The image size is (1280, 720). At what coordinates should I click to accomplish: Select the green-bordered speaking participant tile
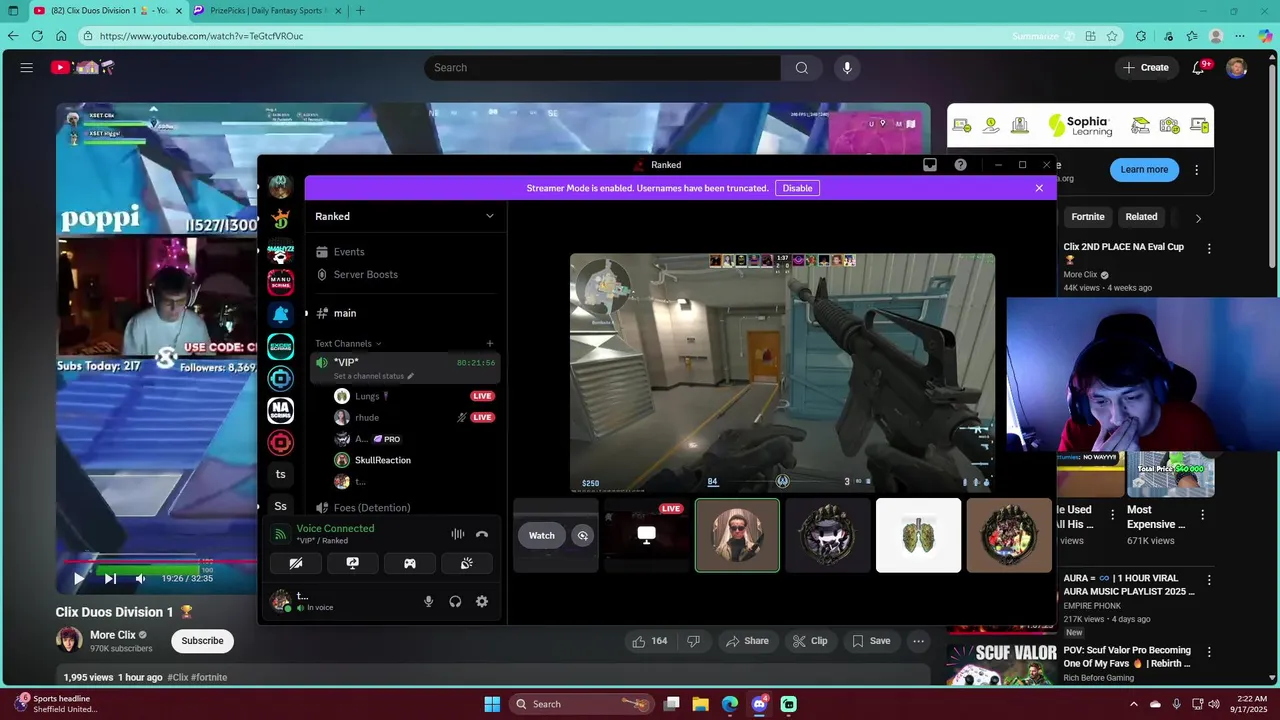737,535
